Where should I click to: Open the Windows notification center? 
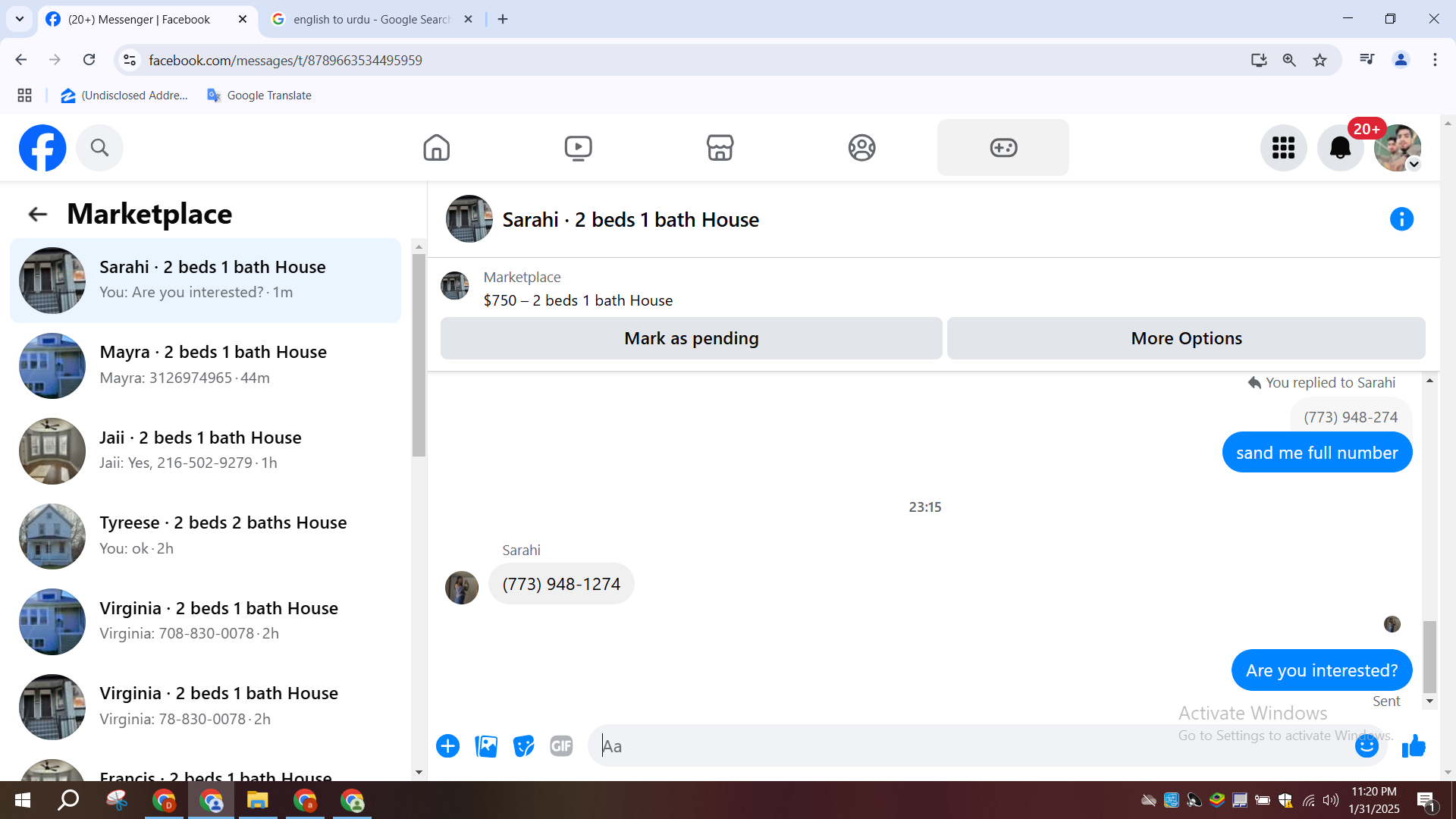click(1426, 801)
